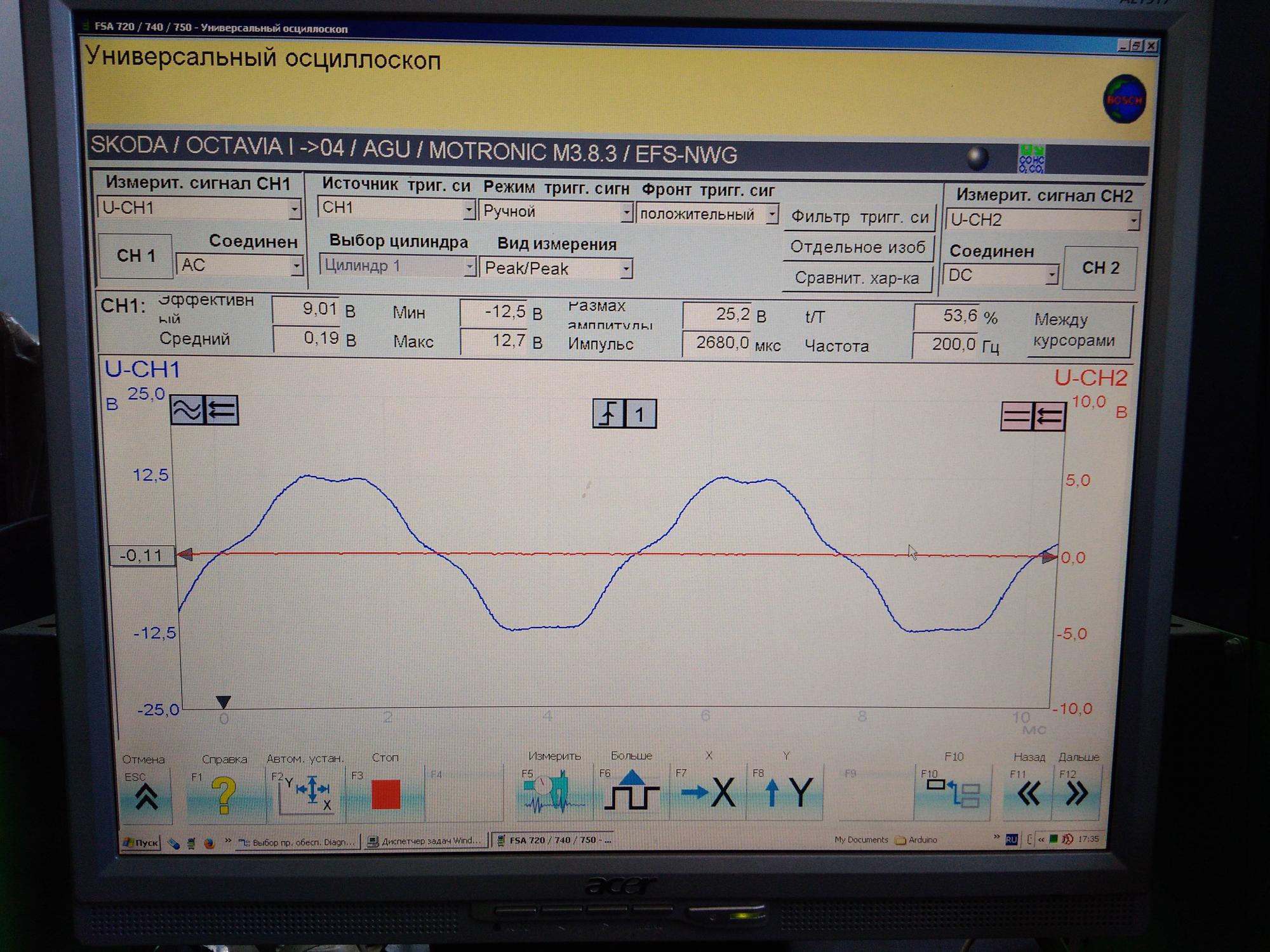Click the trigger channel 1 indicator box

pyautogui.click(x=640, y=415)
